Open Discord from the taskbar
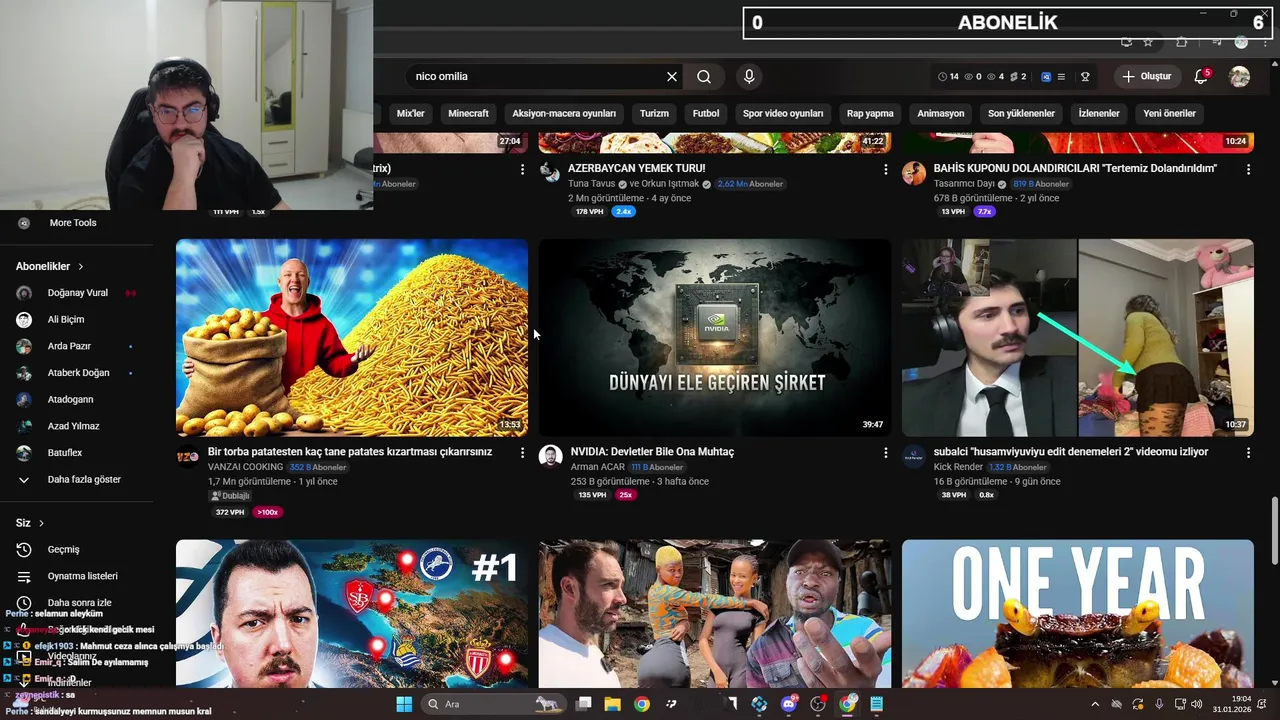The height and width of the screenshot is (720, 1280). [789, 704]
